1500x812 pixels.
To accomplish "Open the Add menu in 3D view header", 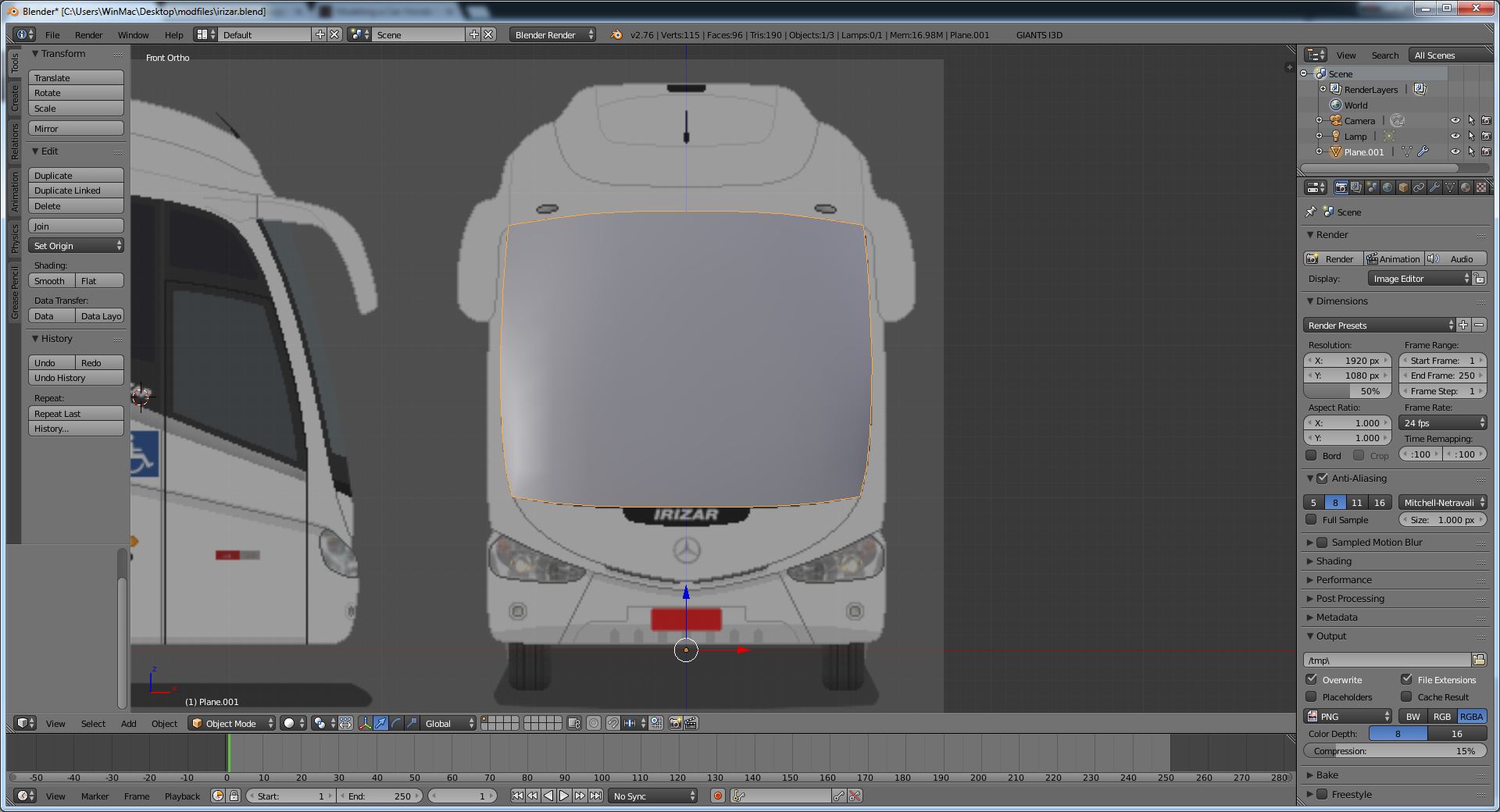I will click(128, 723).
